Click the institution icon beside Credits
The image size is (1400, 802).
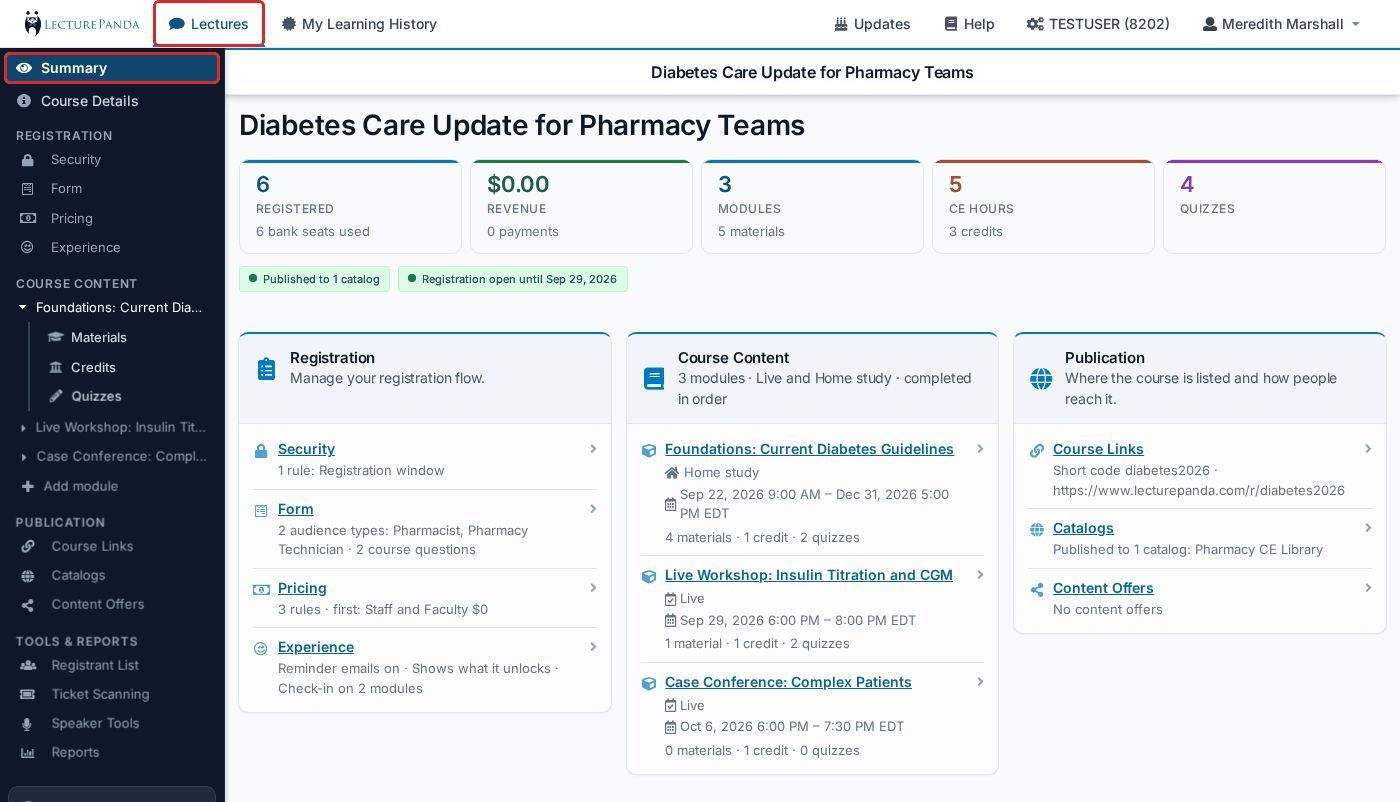[56, 368]
